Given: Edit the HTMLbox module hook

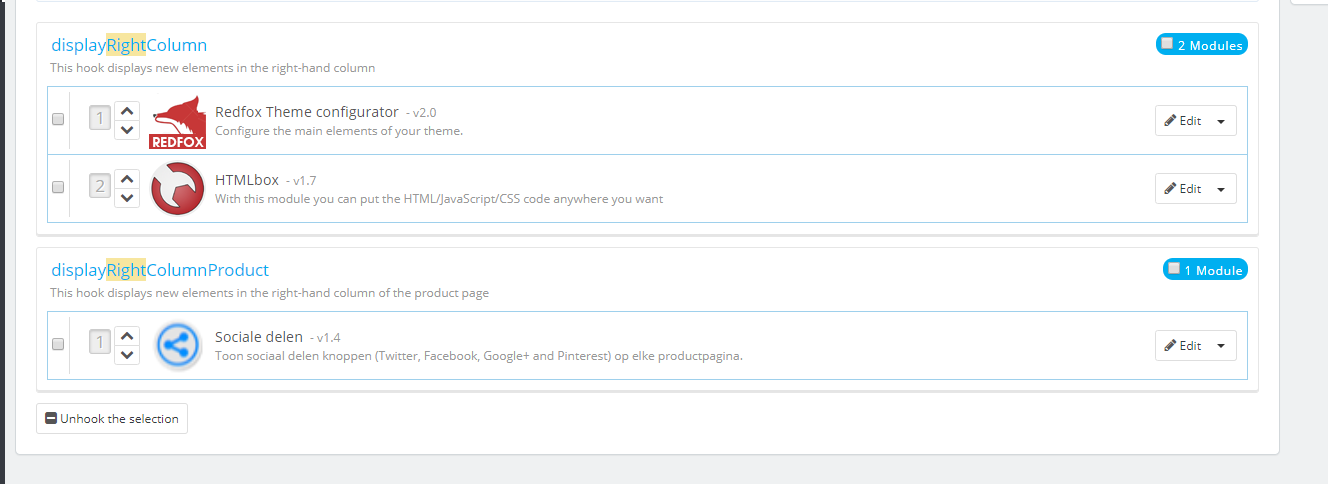Looking at the screenshot, I should (1182, 189).
